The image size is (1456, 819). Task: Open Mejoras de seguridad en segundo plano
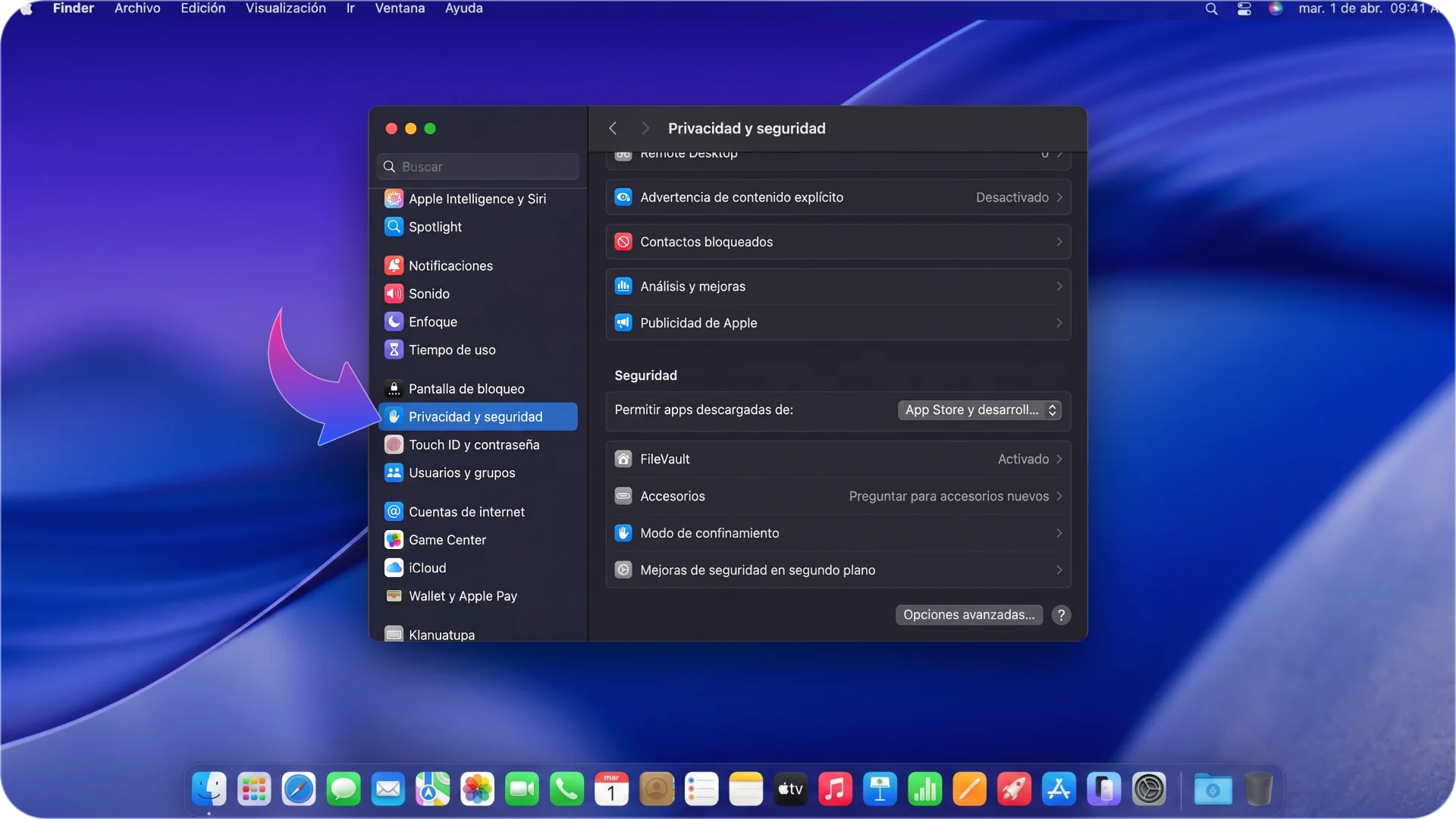(838, 570)
